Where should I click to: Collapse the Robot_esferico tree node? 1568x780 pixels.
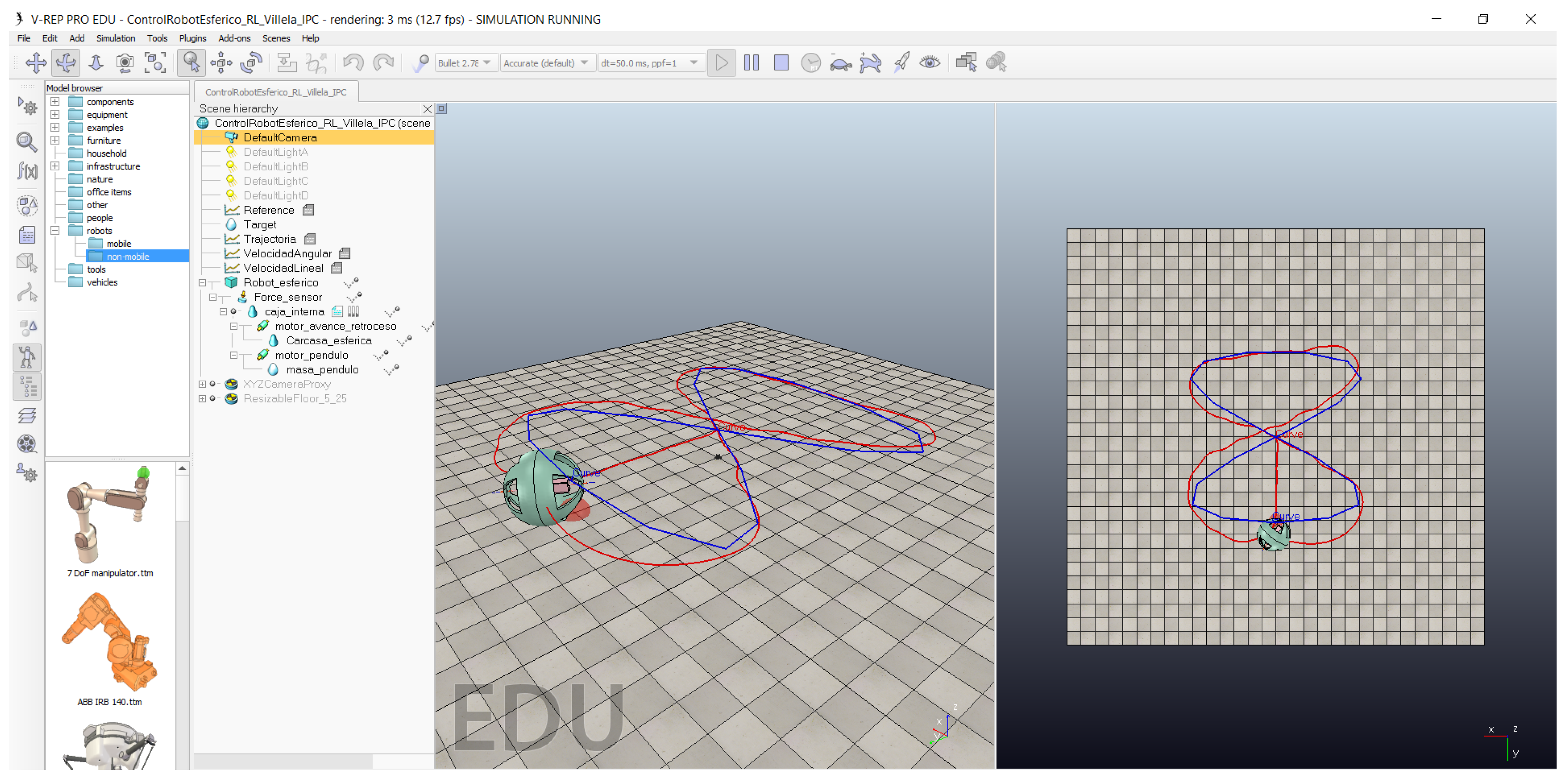tap(203, 283)
